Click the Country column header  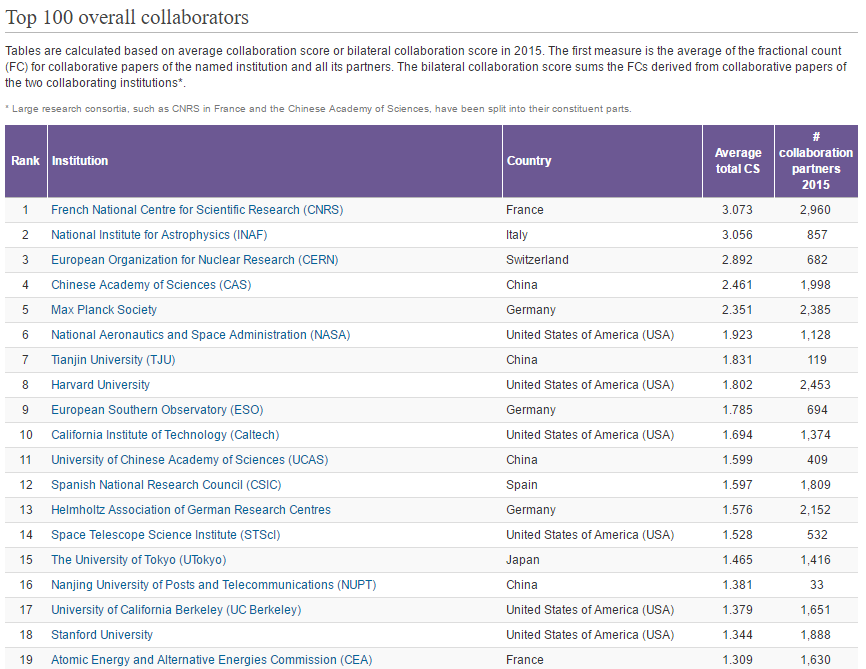[602, 161]
